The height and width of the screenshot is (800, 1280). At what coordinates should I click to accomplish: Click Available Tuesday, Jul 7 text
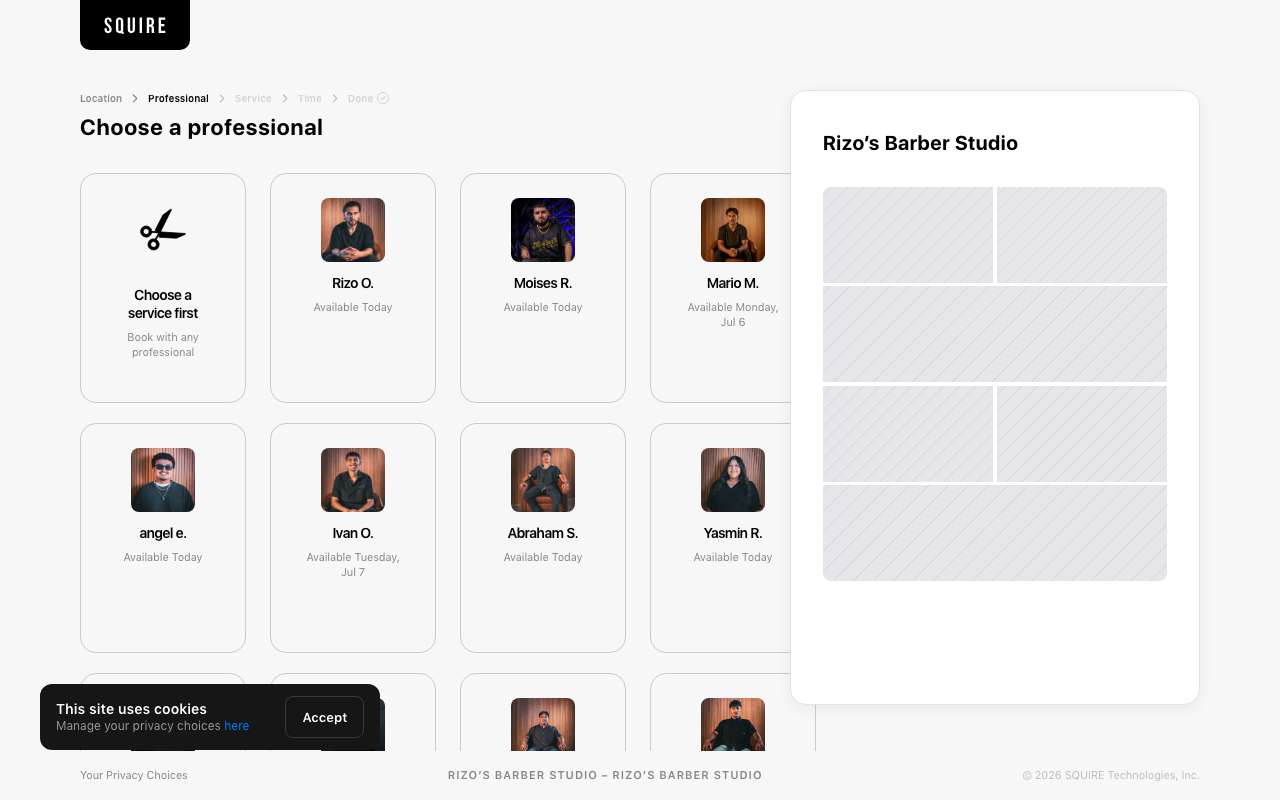tap(353, 565)
